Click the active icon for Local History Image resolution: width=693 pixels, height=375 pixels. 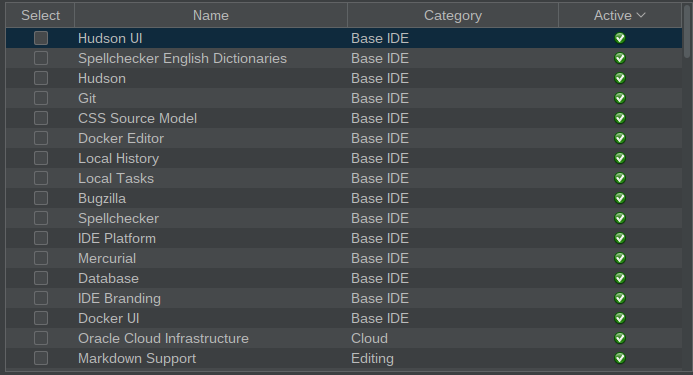click(620, 158)
